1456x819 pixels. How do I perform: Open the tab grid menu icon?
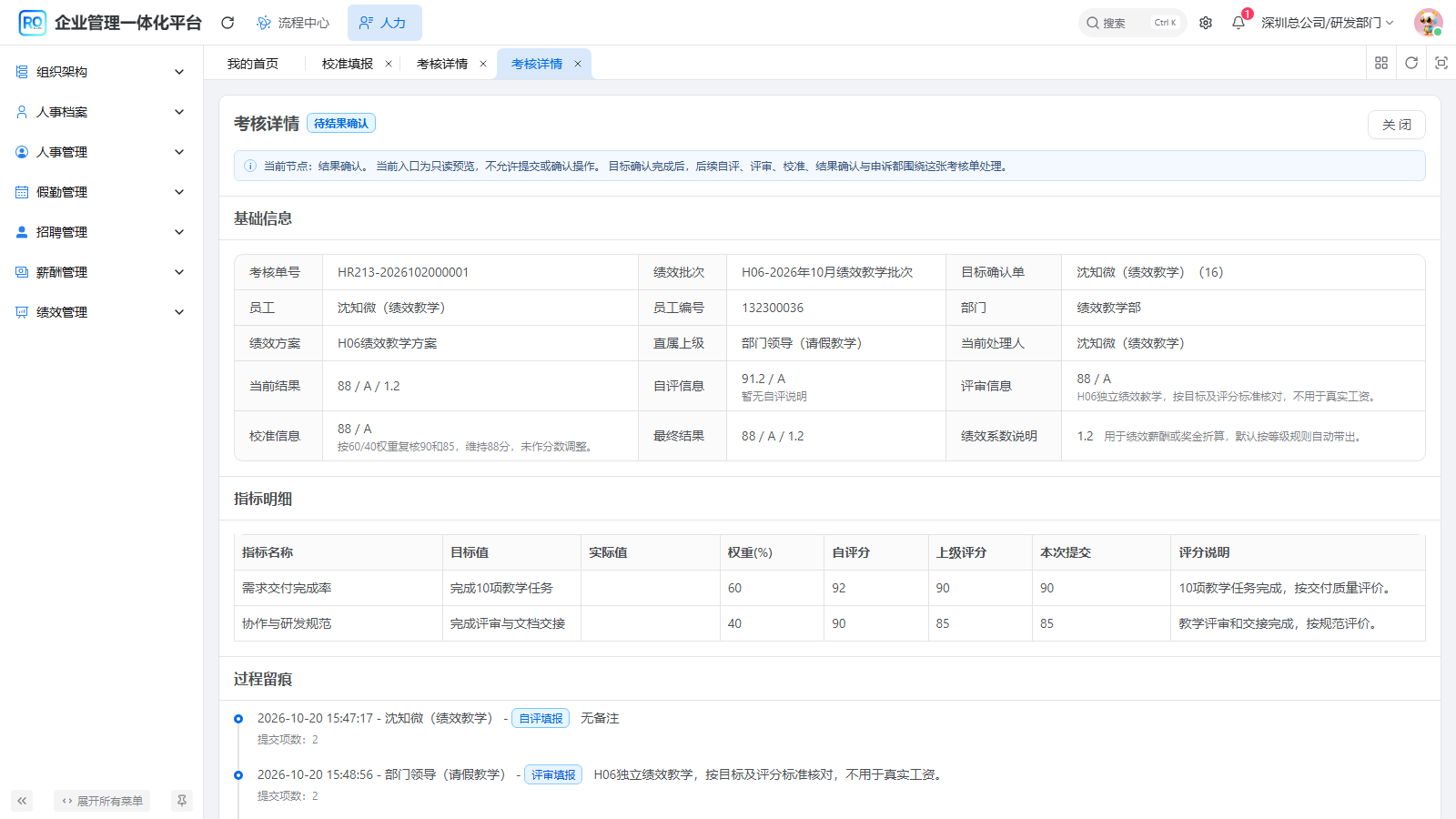click(1381, 63)
